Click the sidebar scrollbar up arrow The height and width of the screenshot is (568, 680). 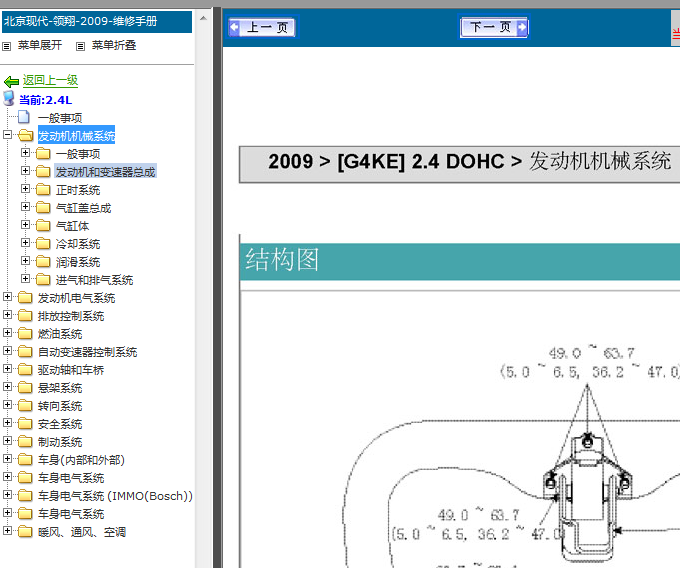[203, 18]
